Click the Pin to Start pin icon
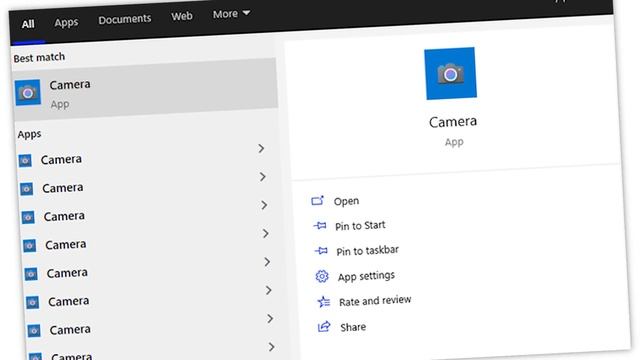640x360 pixels. (x=320, y=225)
